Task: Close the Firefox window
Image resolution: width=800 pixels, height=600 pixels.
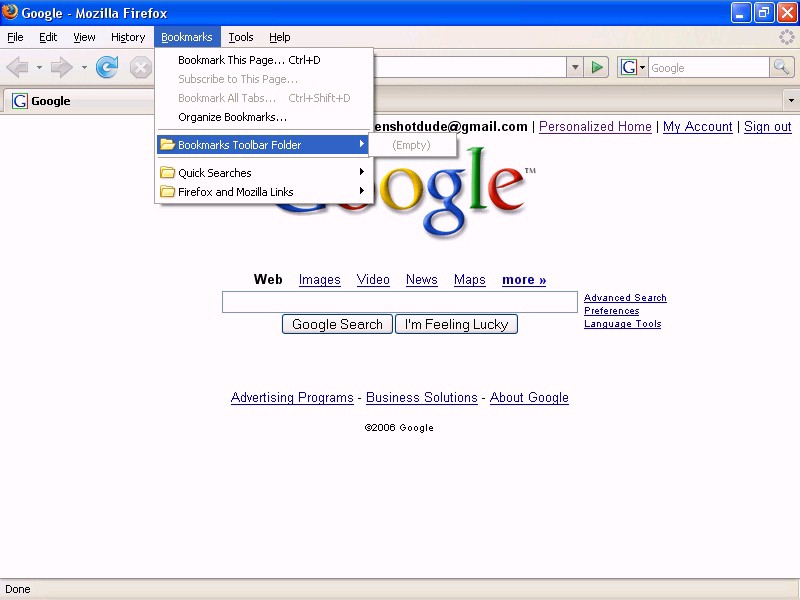Action: pos(787,13)
